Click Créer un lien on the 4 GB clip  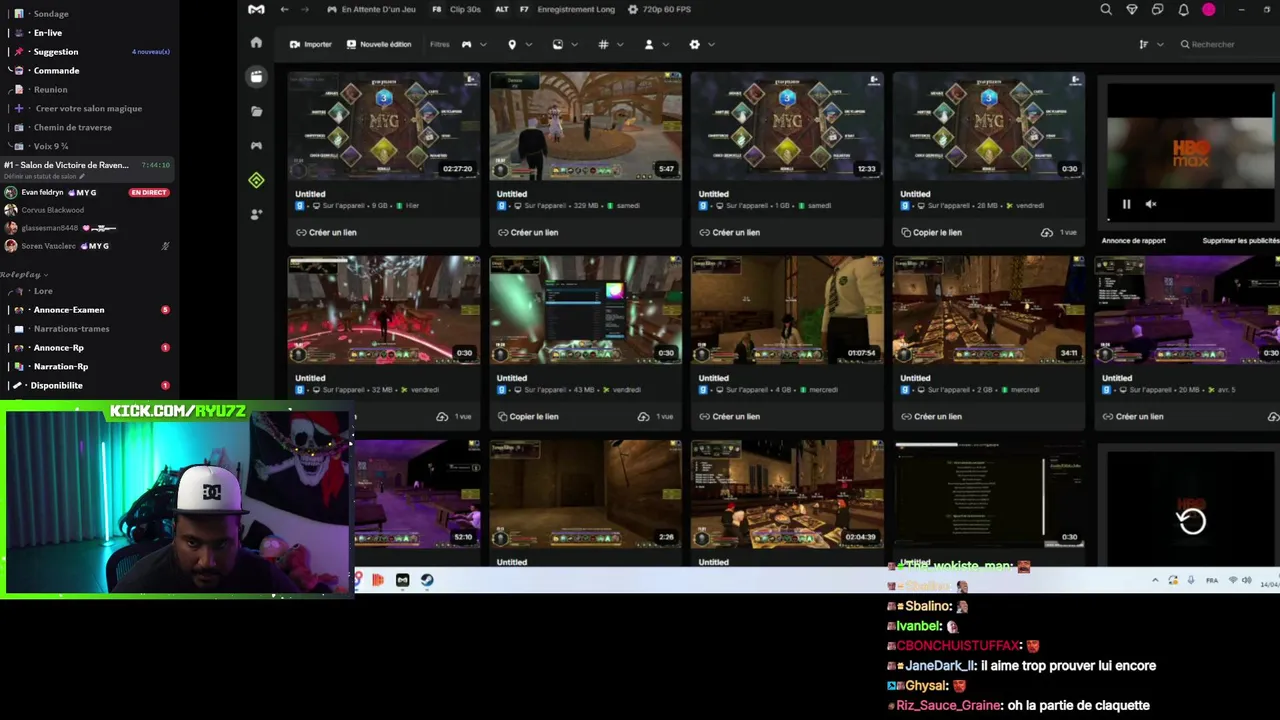click(x=730, y=416)
